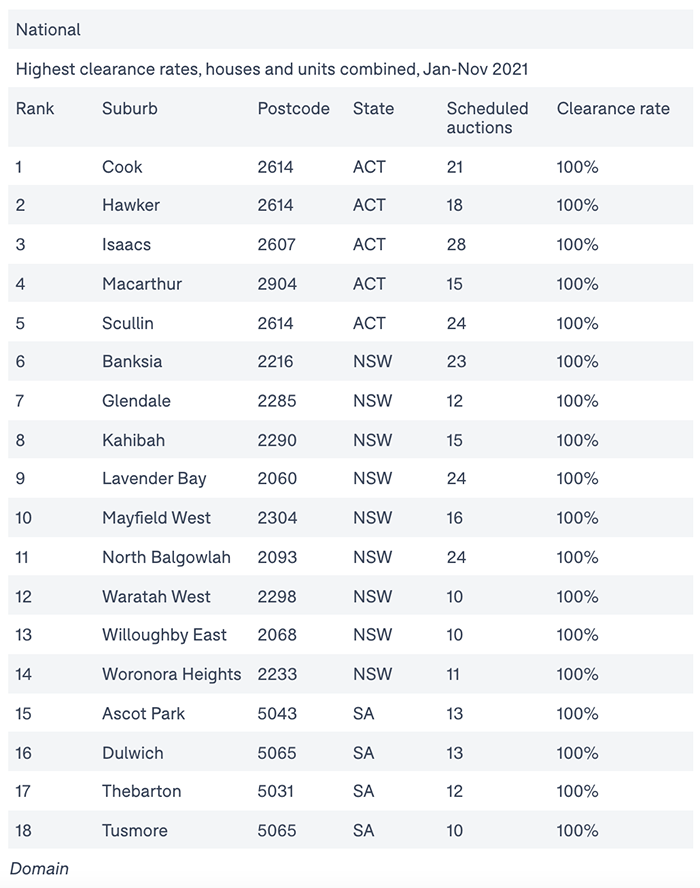Screen dimensions: 700x888
Task: Select the Suburb column header
Action: [x=130, y=108]
